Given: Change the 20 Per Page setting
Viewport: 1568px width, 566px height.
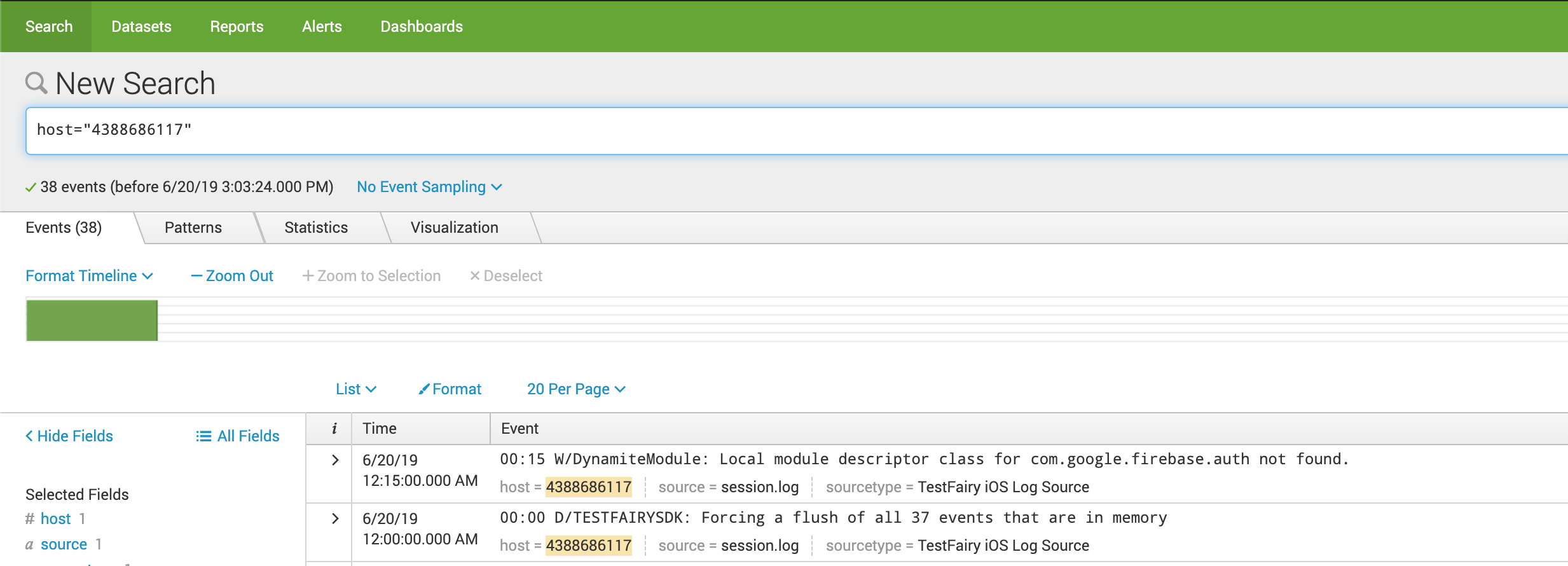Looking at the screenshot, I should point(576,389).
